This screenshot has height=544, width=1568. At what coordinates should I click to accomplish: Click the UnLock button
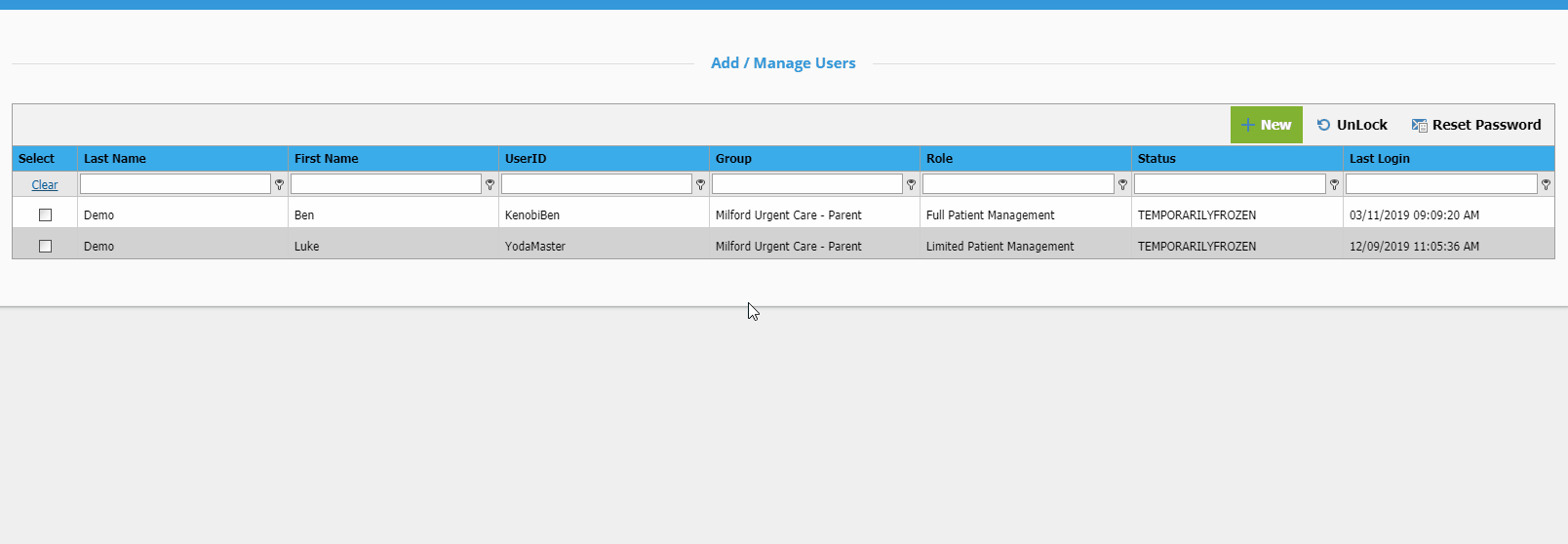[x=1352, y=125]
